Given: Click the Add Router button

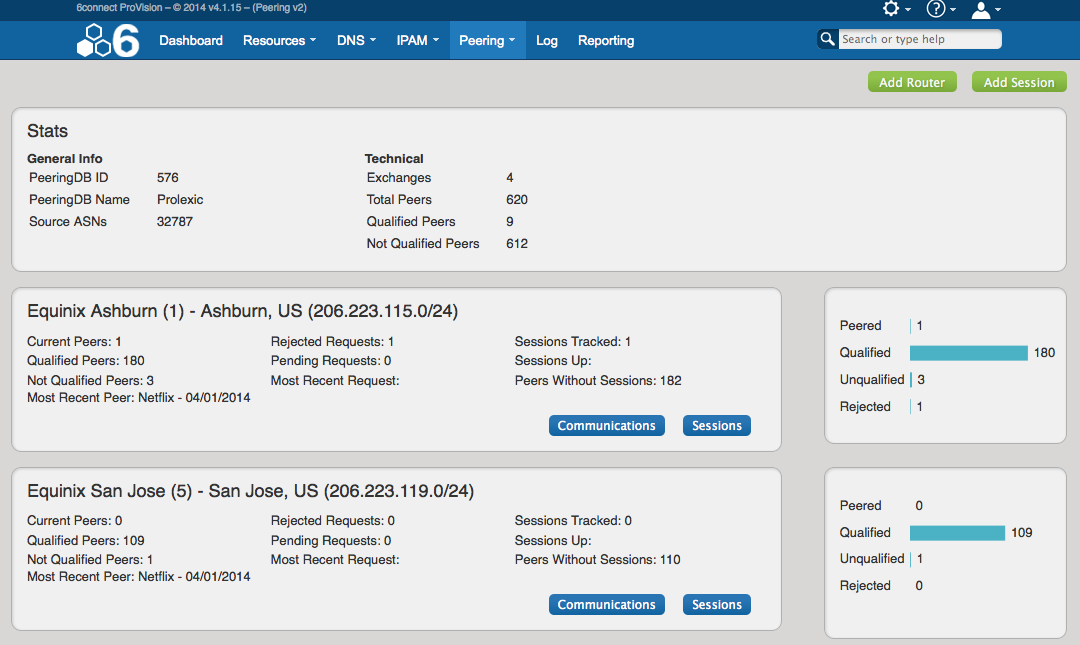Looking at the screenshot, I should [x=912, y=82].
